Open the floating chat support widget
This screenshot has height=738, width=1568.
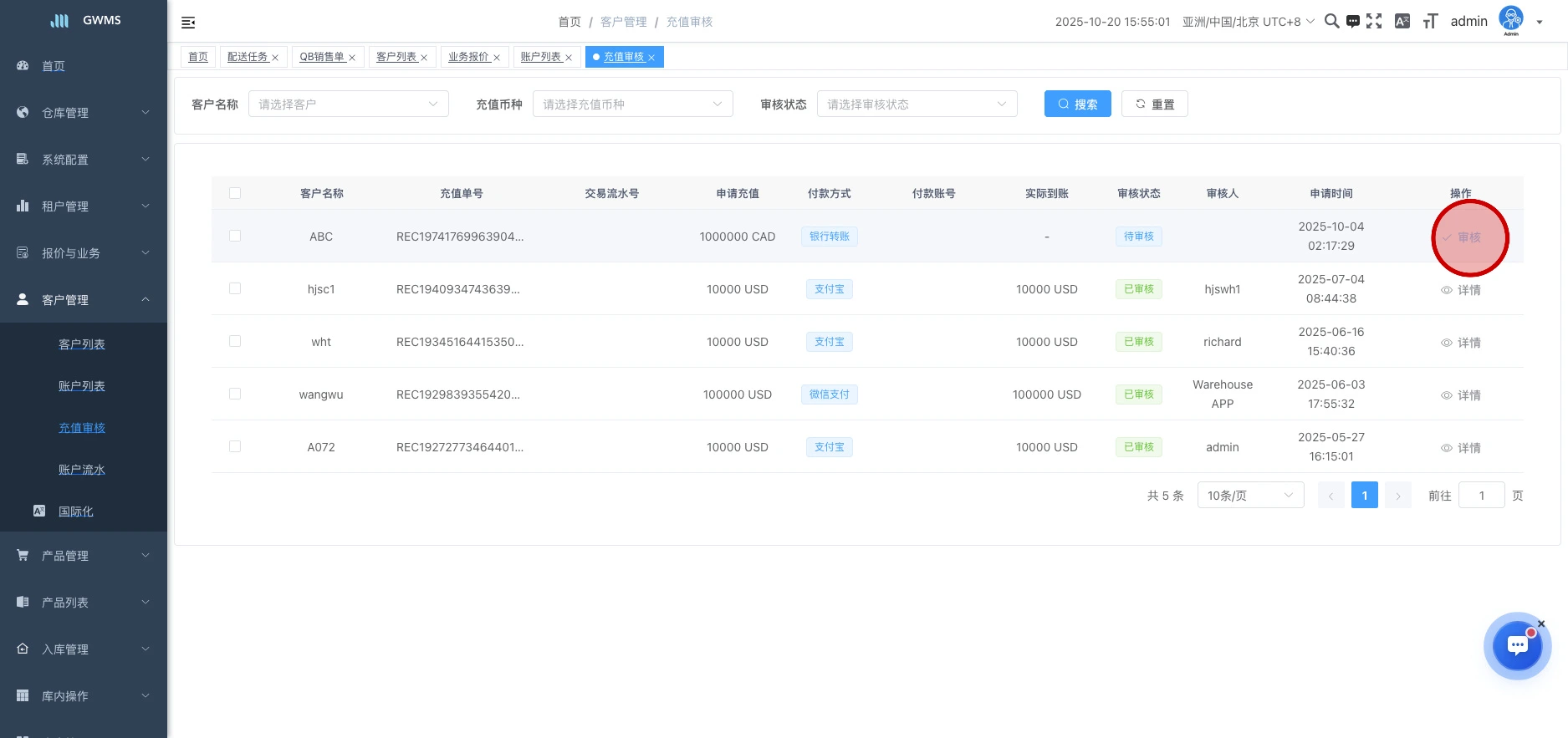pyautogui.click(x=1517, y=646)
